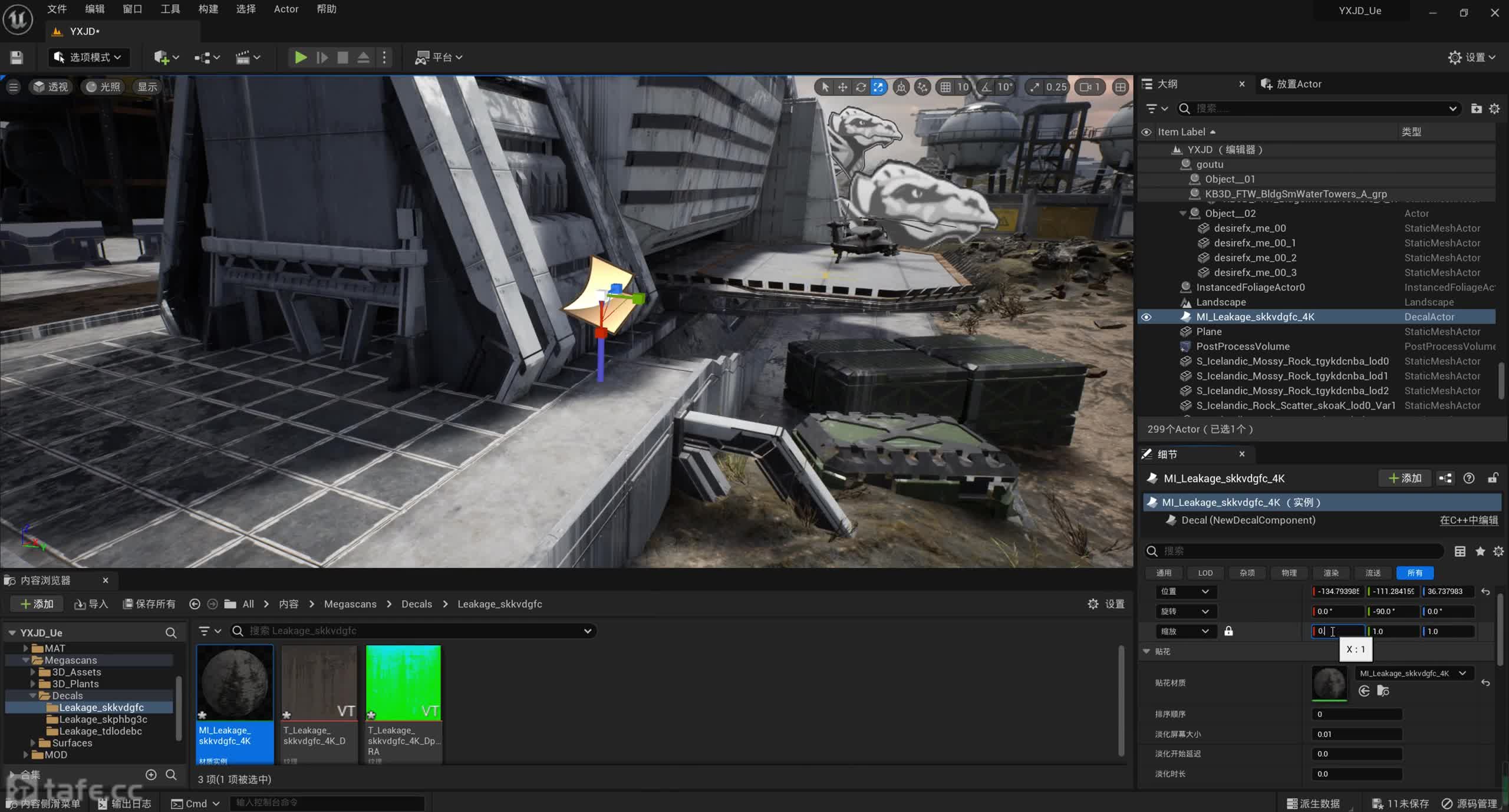Toggle the world/local coordinate system icon
1509x812 pixels.
901,87
